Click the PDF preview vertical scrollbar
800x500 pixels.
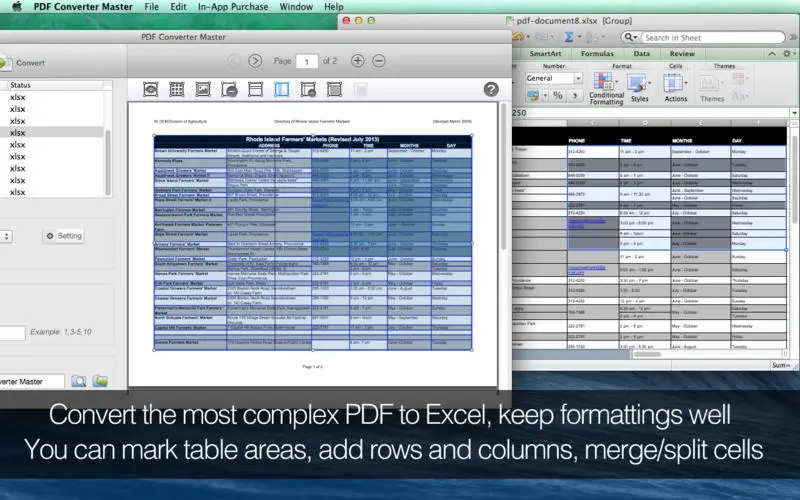pyautogui.click(x=504, y=176)
